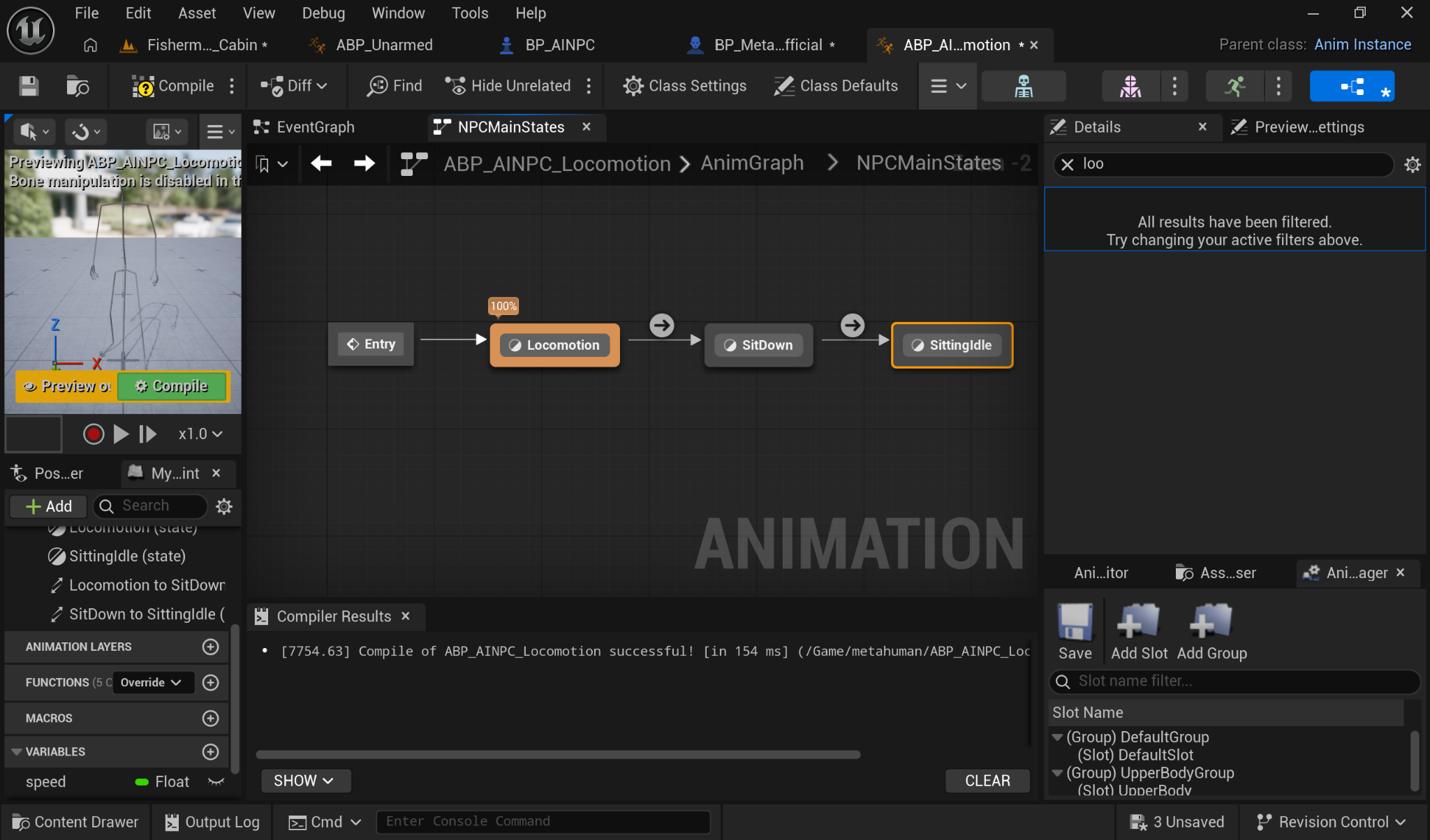
Task: Open Asset Browser tab
Action: point(1216,573)
